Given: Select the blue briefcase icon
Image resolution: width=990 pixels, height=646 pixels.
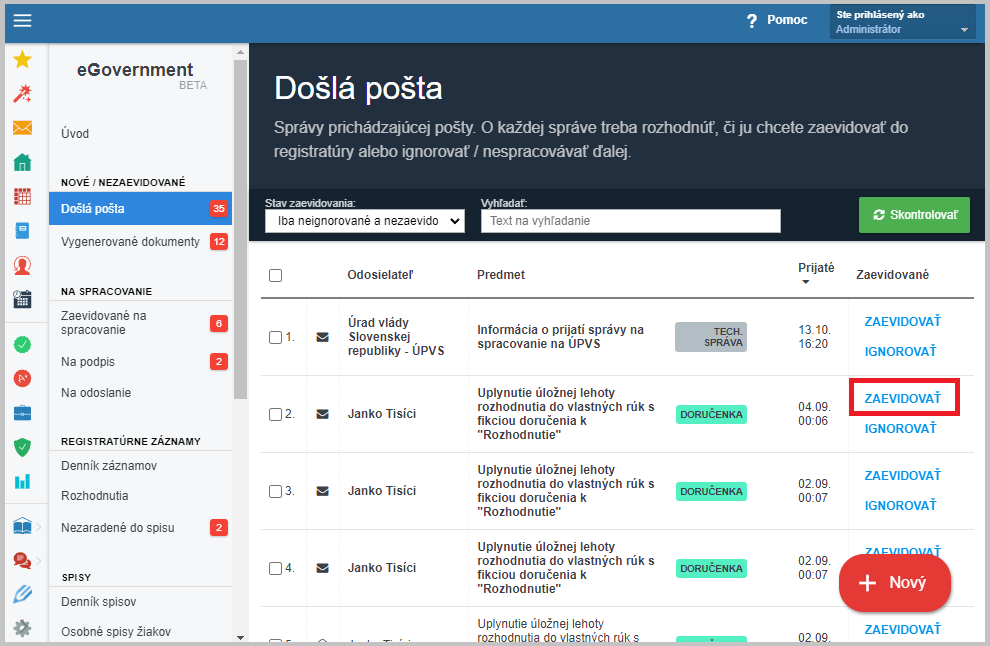Looking at the screenshot, I should click(x=22, y=413).
